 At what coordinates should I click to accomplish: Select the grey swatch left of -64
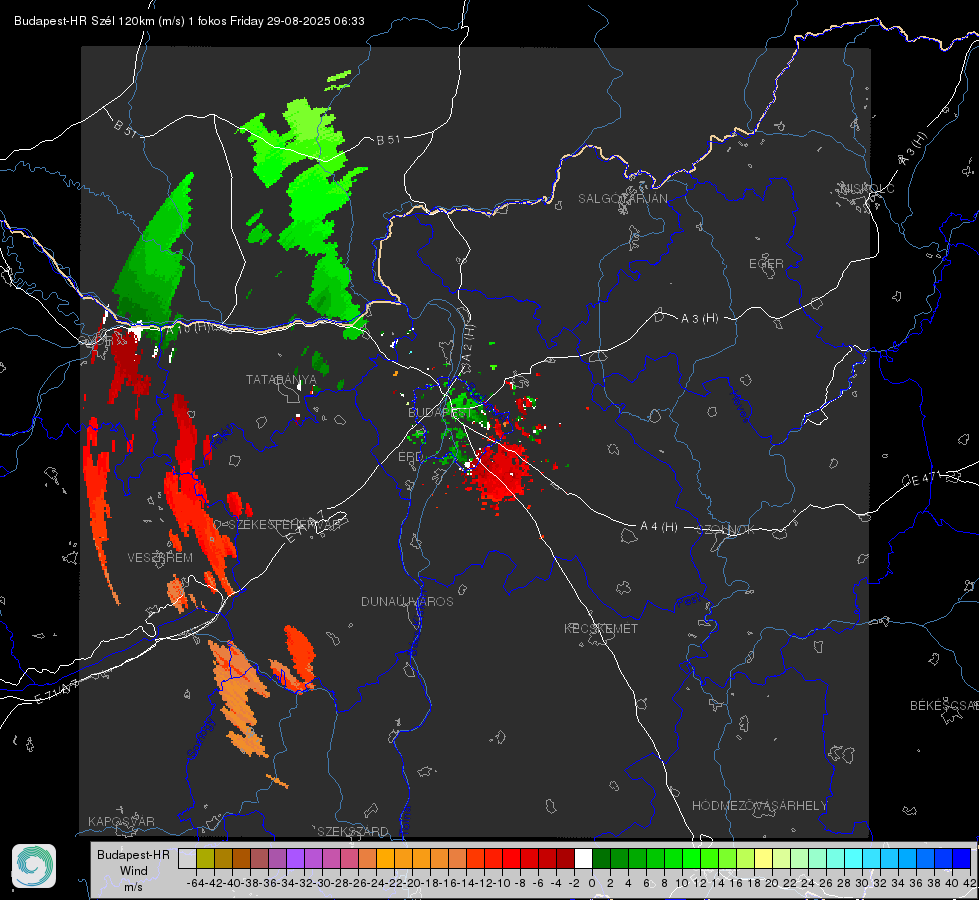[187, 858]
